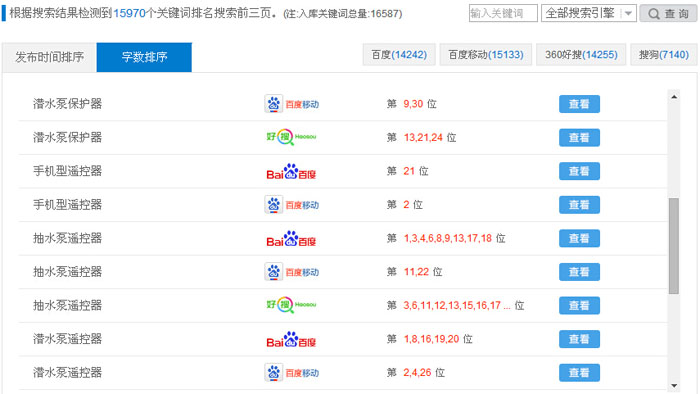Click keyword 潜水泵遥控器 in Baidu row
The height and width of the screenshot is (394, 700).
coord(67,339)
